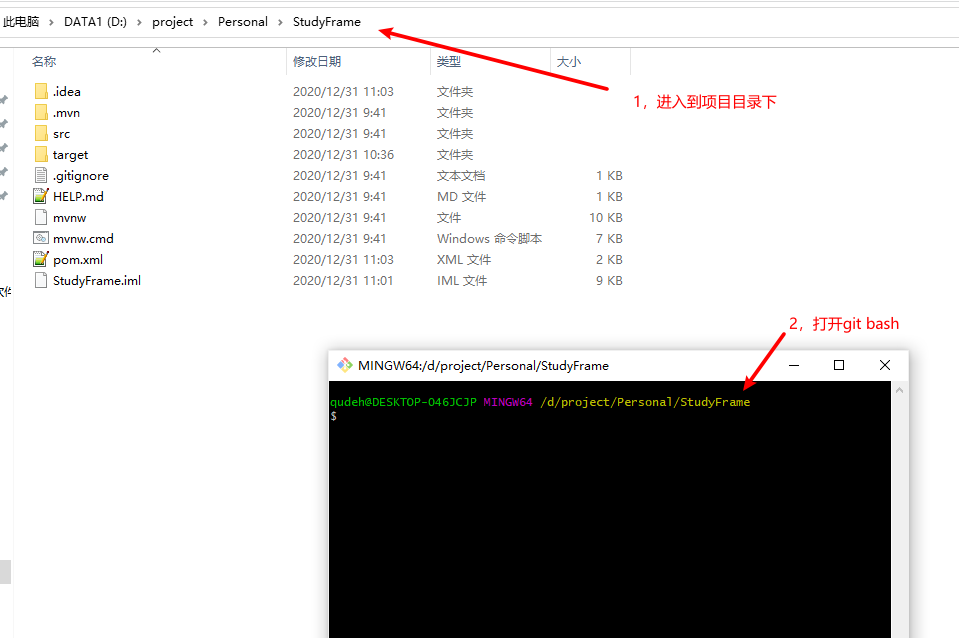Expand the chevron after 此电脑 breadcrumb
This screenshot has width=959, height=638.
tap(51, 23)
